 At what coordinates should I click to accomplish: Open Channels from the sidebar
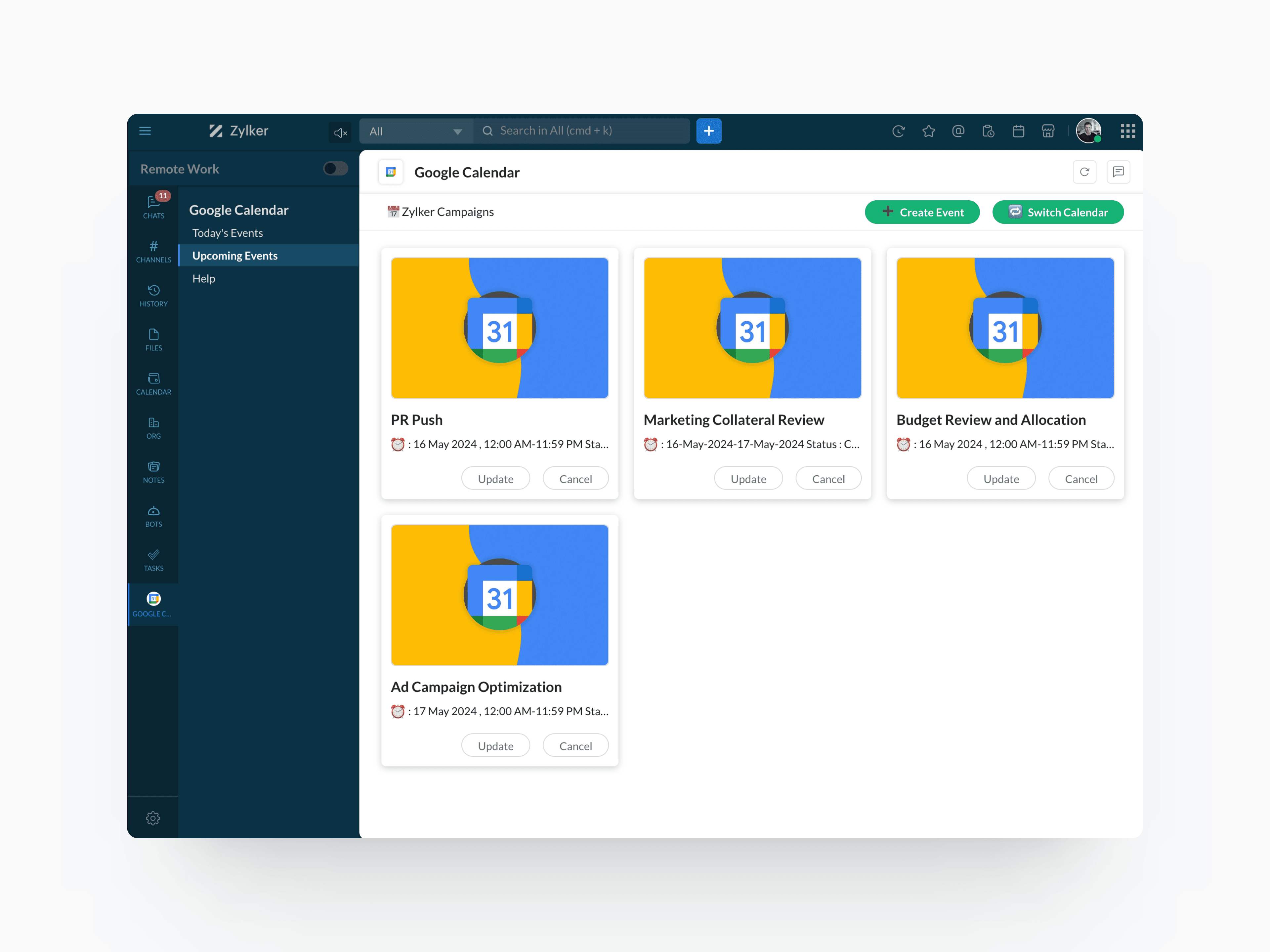[x=153, y=251]
